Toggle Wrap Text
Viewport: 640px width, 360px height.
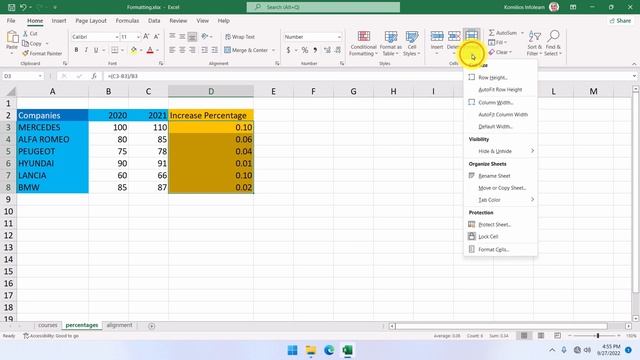(240, 37)
